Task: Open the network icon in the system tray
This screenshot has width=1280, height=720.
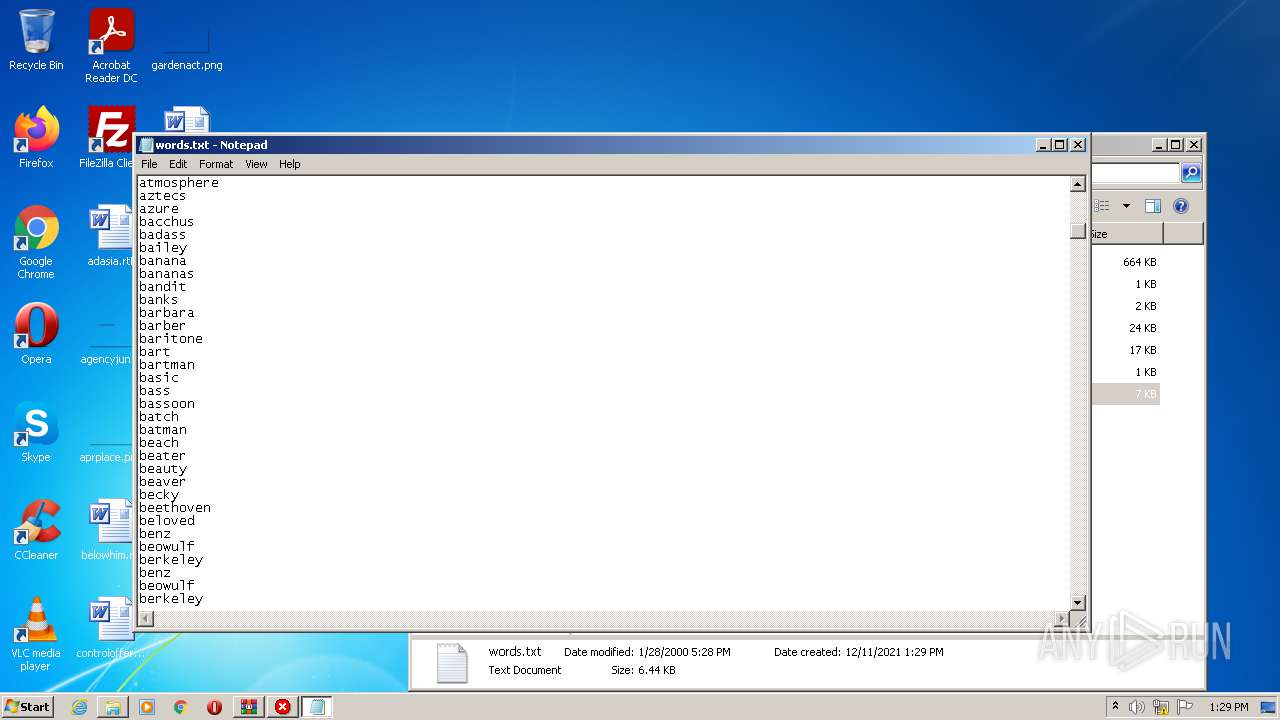Action: pos(1161,707)
